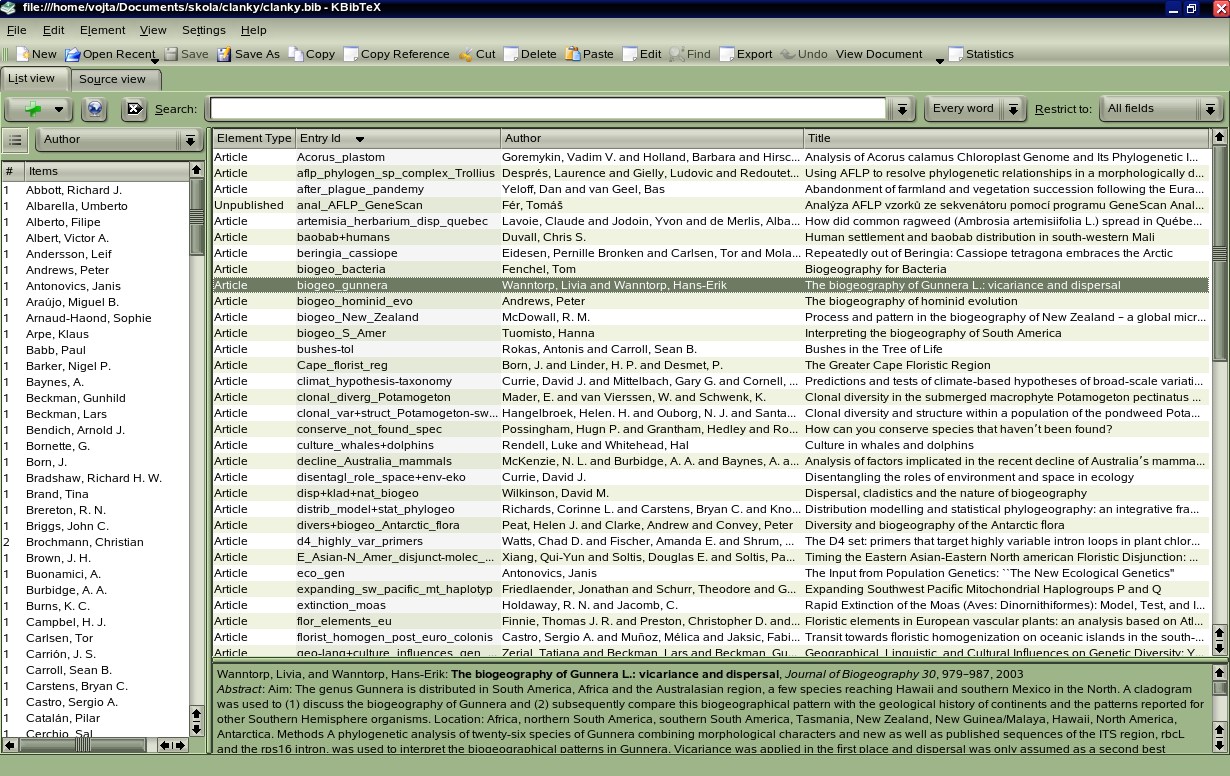Select the bushes-tol entry
This screenshot has height=776, width=1230.
(x=711, y=349)
